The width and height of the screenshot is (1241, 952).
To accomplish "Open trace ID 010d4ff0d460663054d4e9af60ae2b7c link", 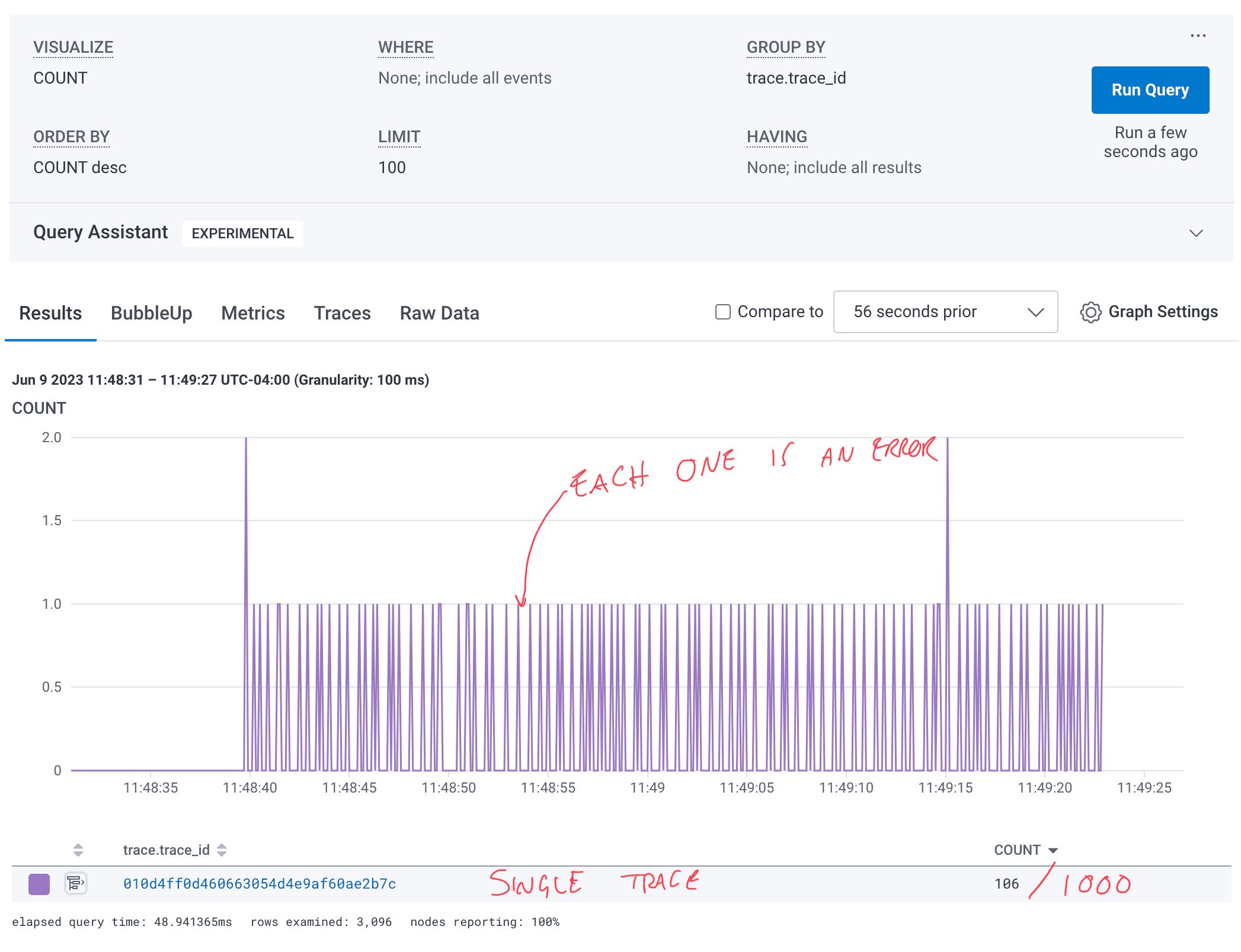I will [260, 884].
